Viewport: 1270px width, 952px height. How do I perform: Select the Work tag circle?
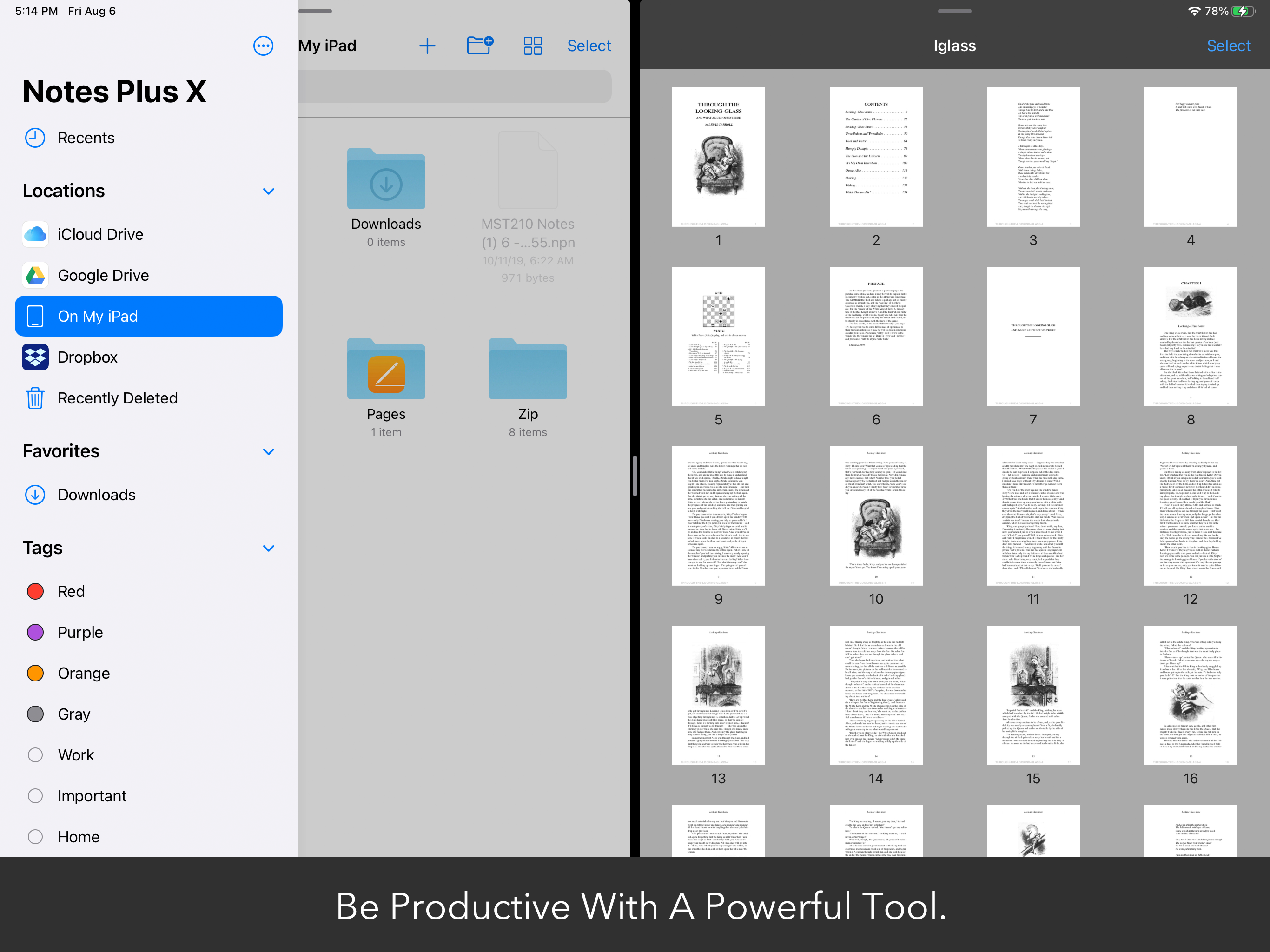(x=36, y=755)
